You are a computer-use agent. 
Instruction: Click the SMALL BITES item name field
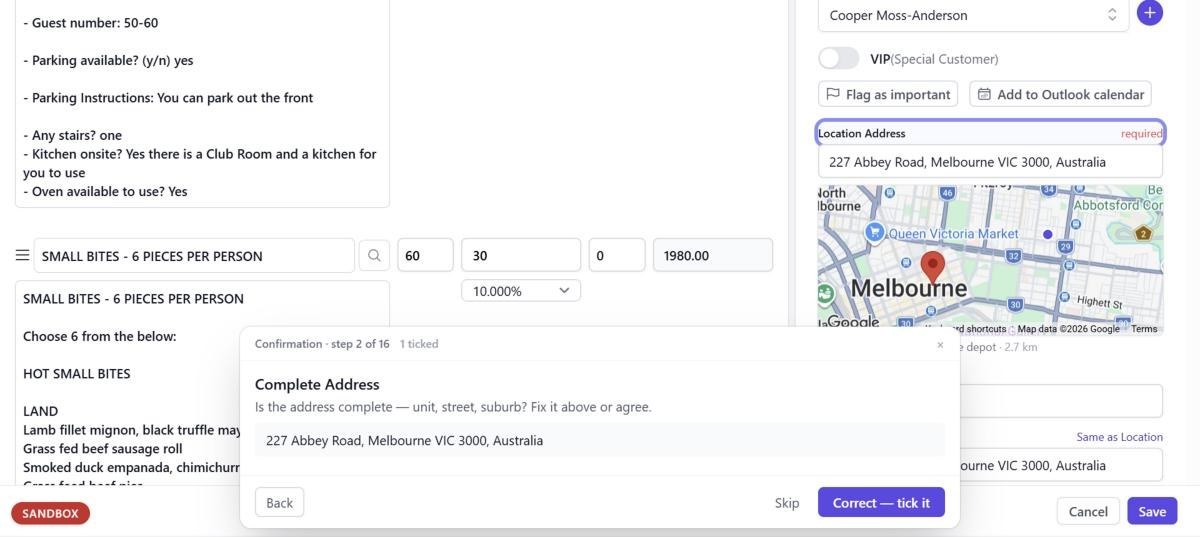194,256
